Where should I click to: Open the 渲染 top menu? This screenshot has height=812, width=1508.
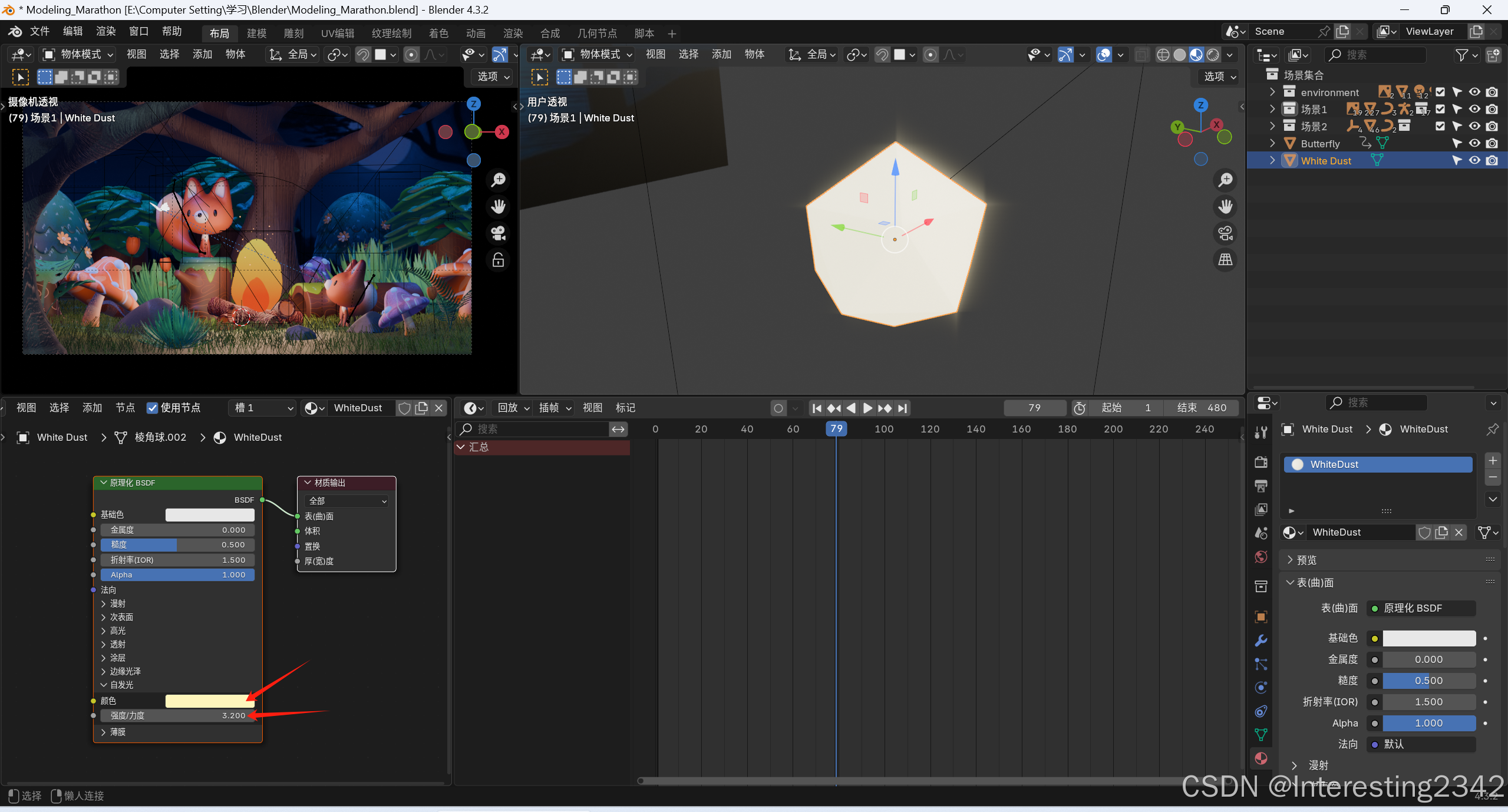point(105,31)
